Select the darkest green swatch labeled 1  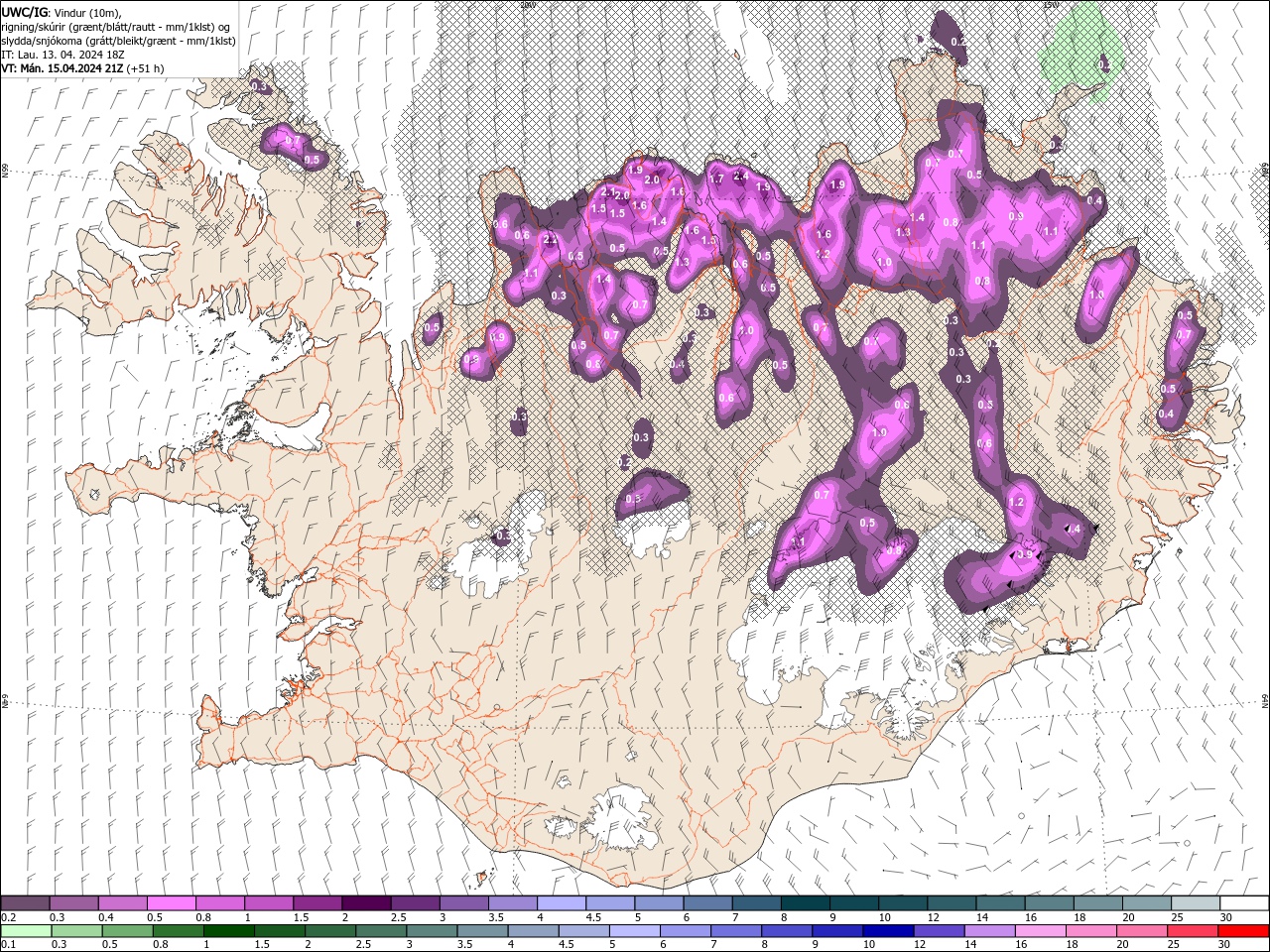(x=228, y=930)
